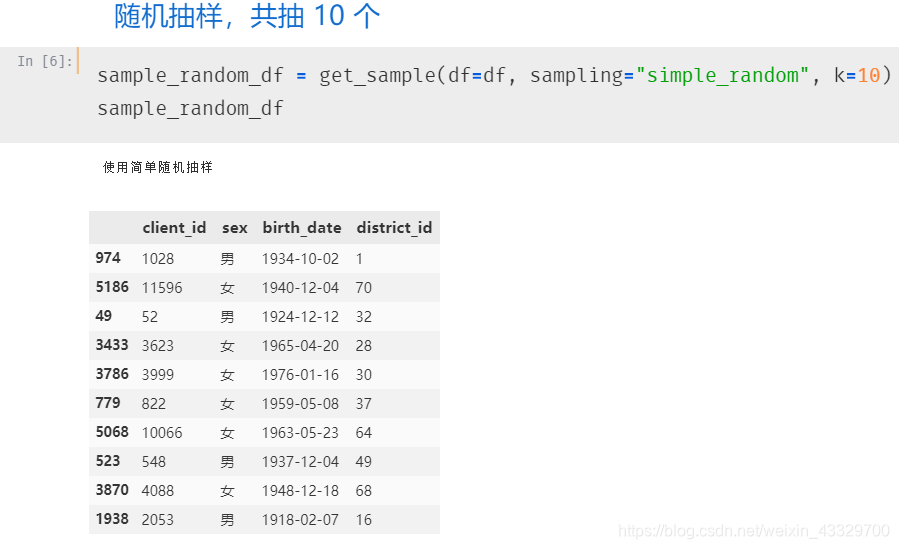This screenshot has width=899, height=549.
Task: Click district_id value 30
Action: click(x=363, y=375)
